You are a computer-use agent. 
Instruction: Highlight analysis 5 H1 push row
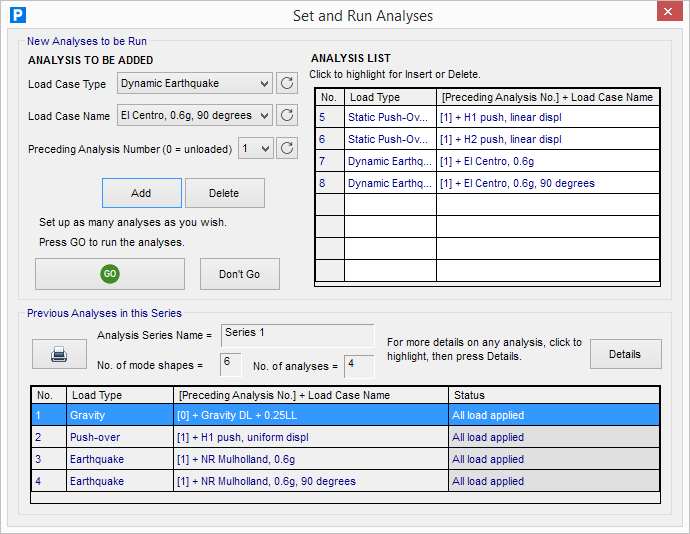click(487, 118)
